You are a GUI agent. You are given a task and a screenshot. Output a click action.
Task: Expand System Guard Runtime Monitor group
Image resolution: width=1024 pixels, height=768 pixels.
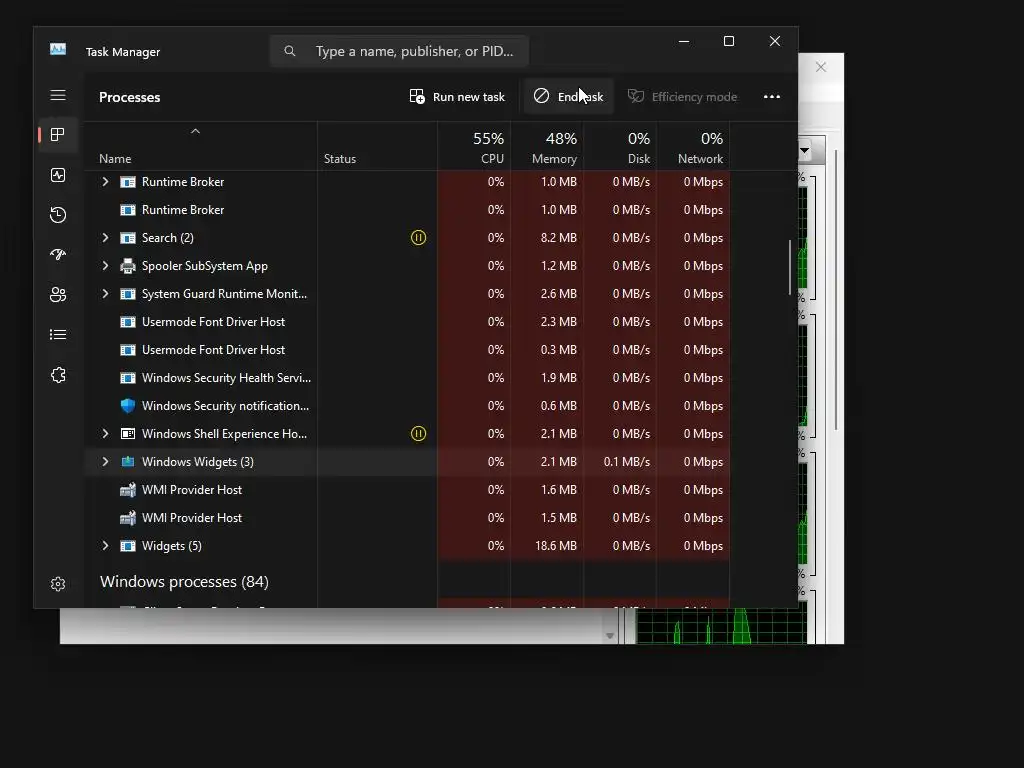105,294
